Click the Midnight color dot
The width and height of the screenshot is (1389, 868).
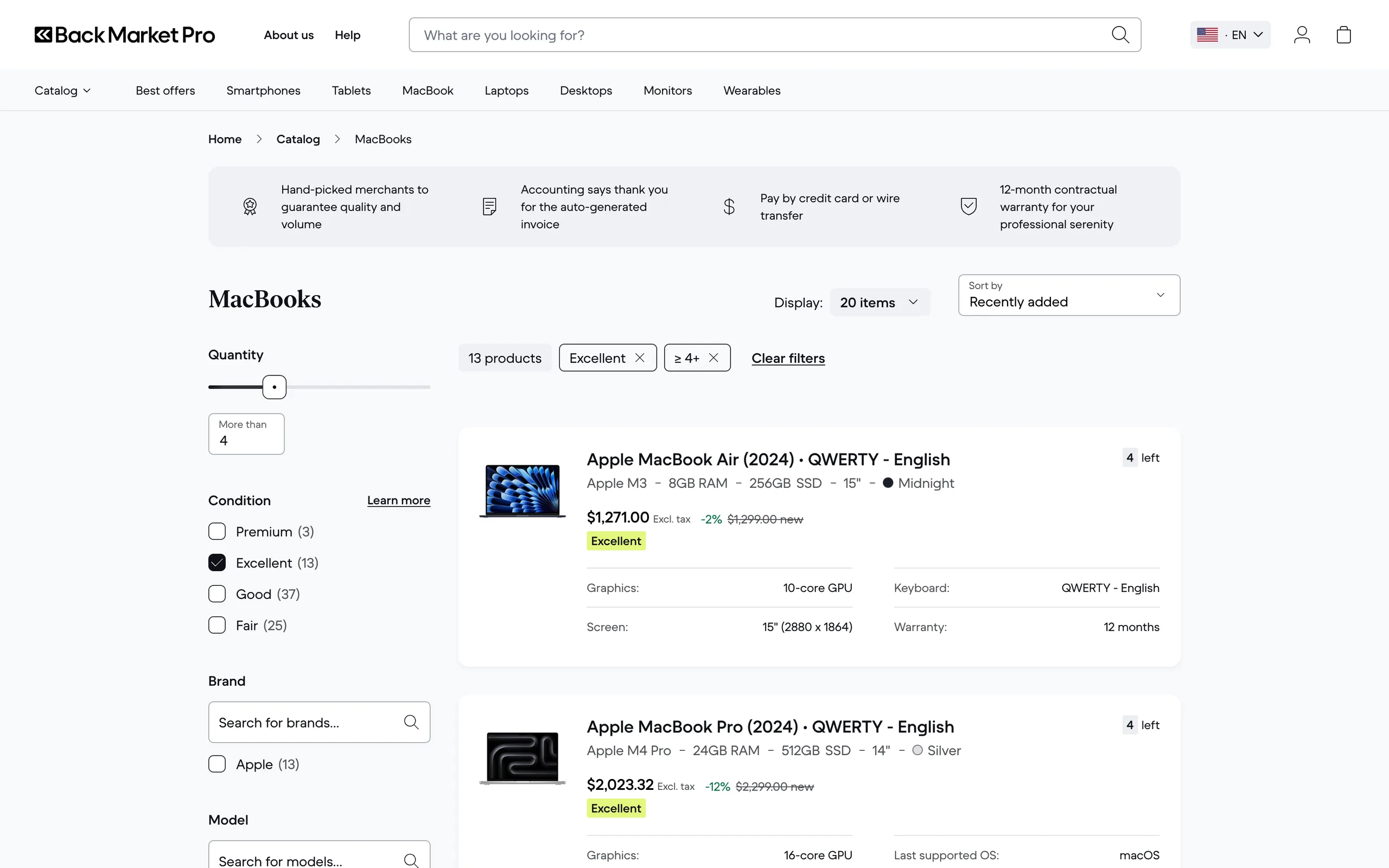coord(888,483)
